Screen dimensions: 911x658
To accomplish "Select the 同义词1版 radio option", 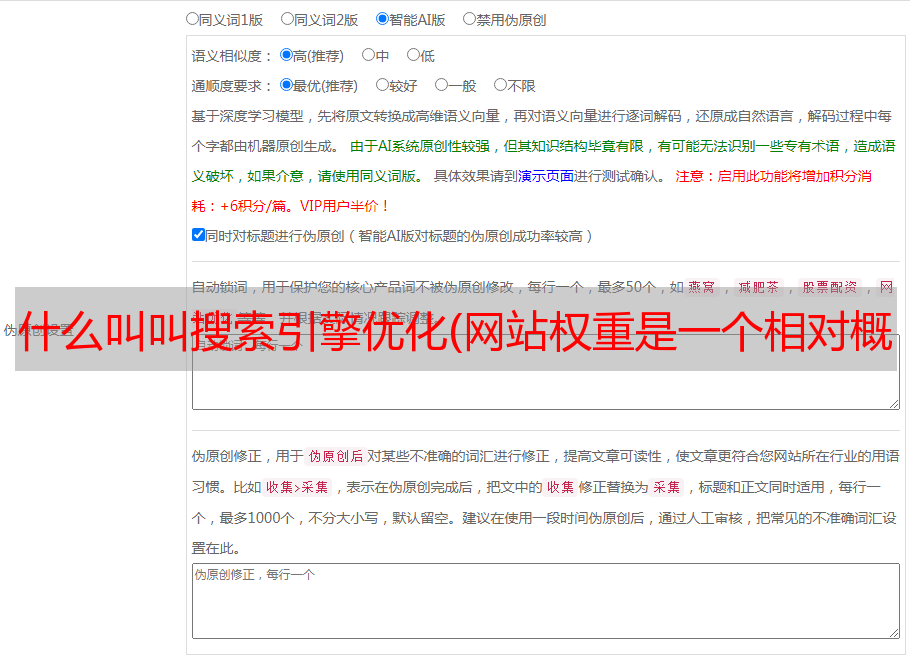I will coord(192,19).
